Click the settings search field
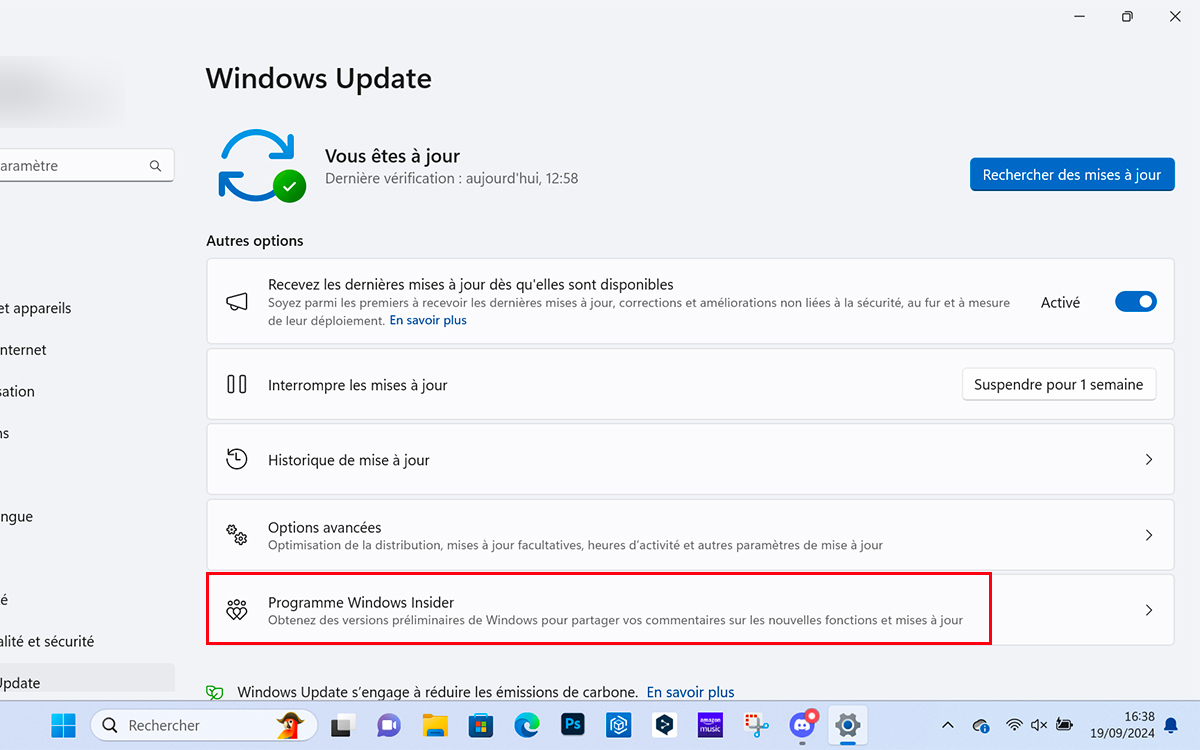This screenshot has width=1200, height=750. pos(86,166)
